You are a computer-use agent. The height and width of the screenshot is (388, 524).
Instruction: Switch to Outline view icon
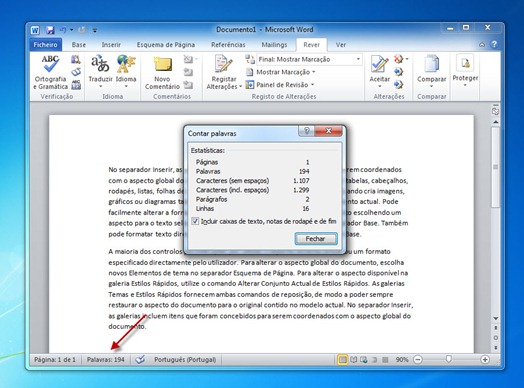(x=375, y=360)
